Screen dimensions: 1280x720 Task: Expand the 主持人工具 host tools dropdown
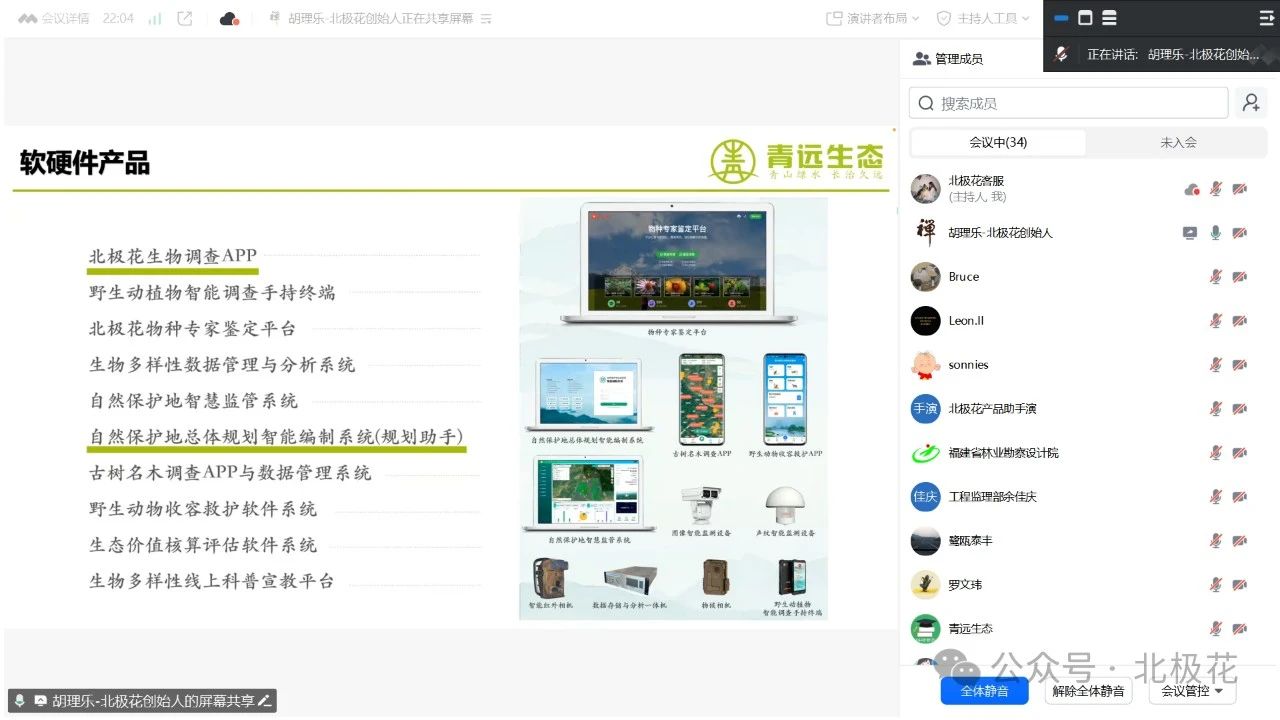tap(982, 18)
